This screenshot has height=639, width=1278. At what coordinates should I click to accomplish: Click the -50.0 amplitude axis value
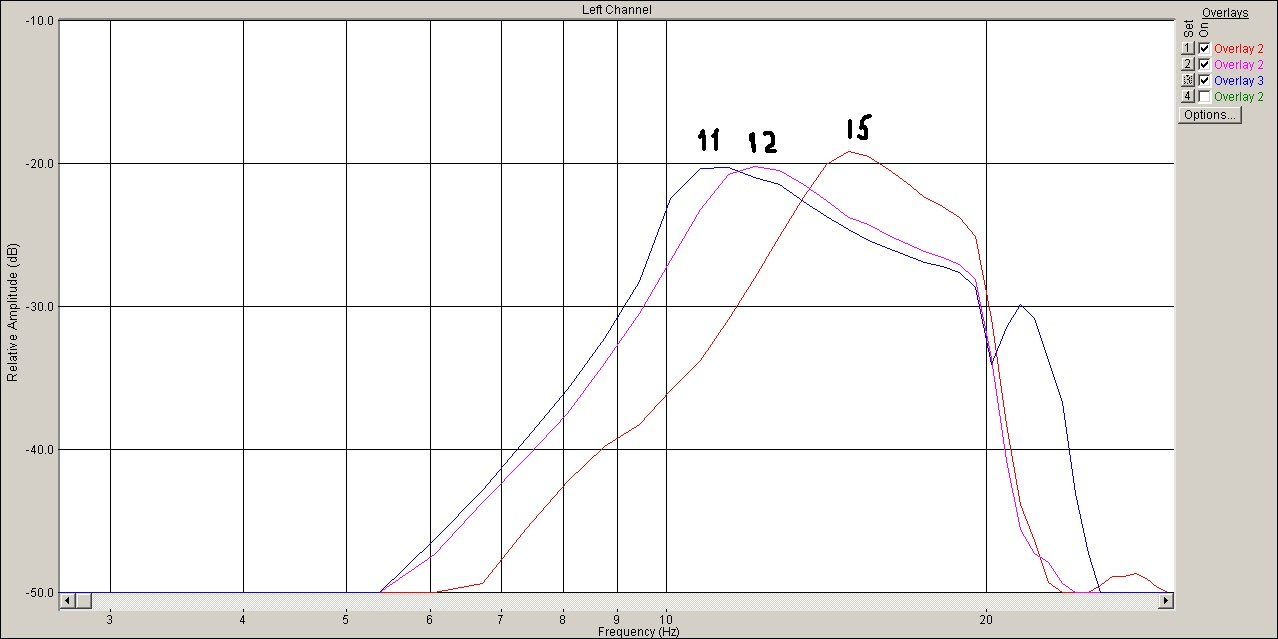tap(41, 593)
